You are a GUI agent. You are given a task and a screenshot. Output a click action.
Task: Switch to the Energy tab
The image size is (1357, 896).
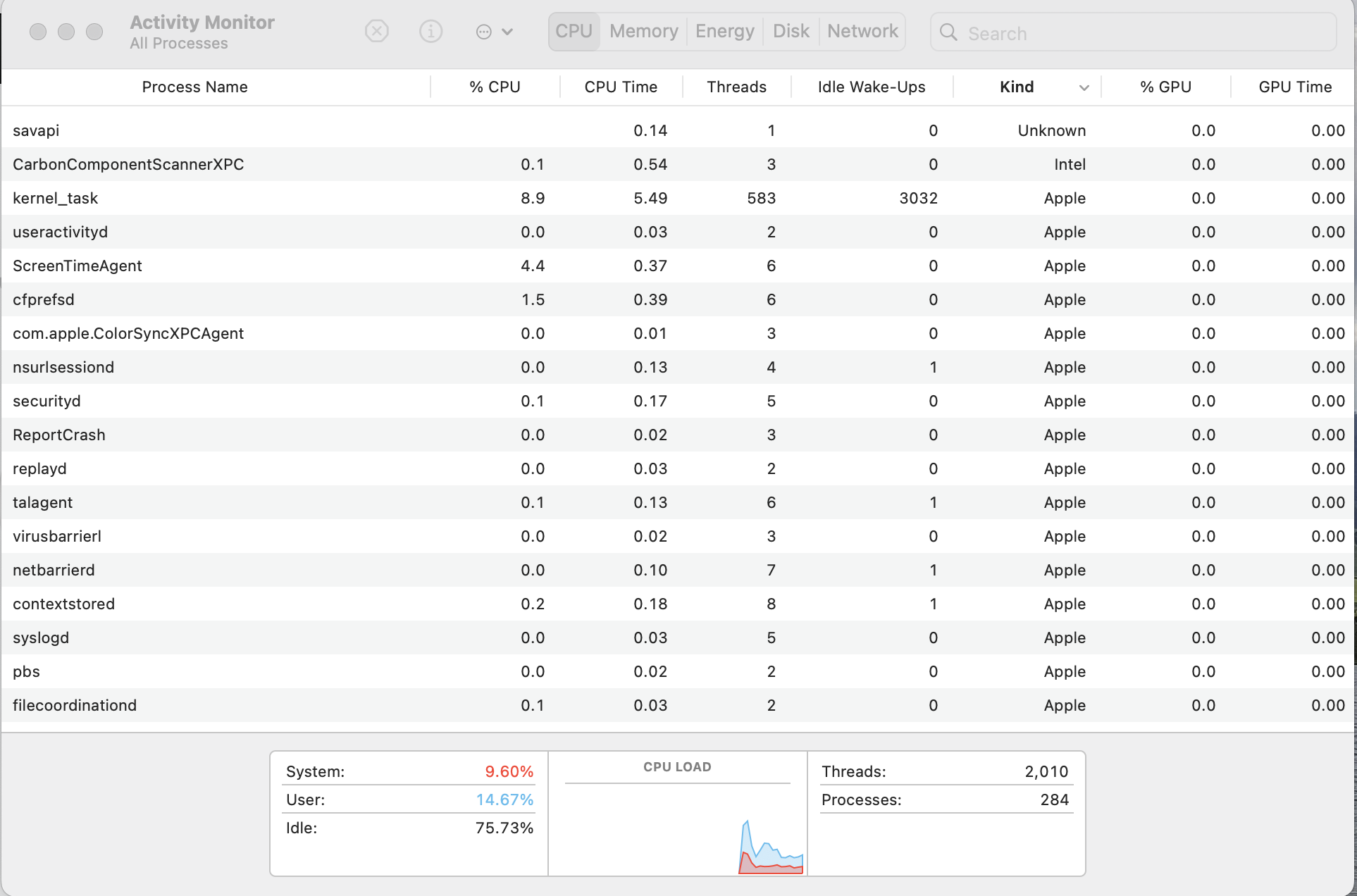pos(724,32)
